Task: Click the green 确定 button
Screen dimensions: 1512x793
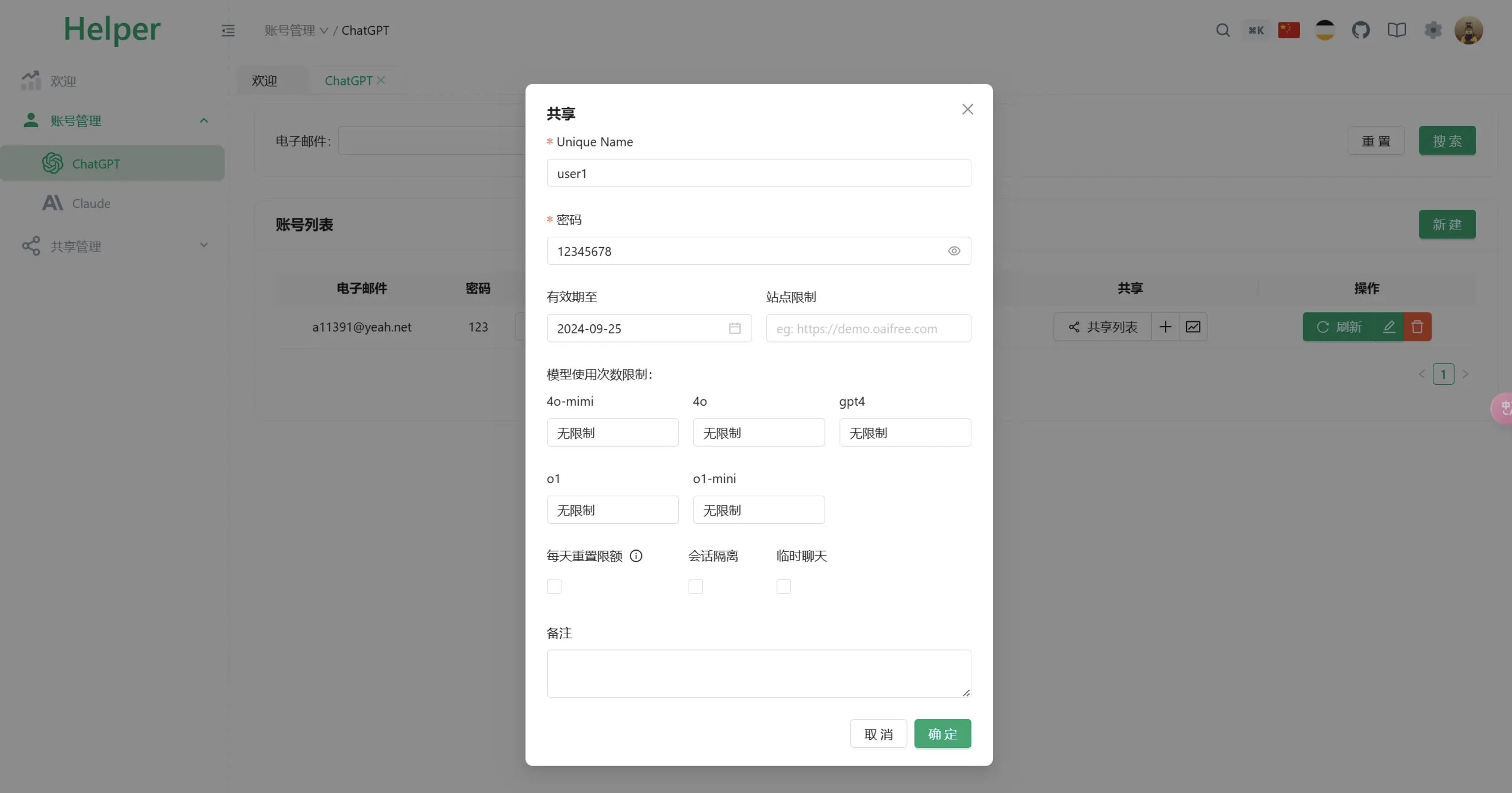Action: [942, 734]
